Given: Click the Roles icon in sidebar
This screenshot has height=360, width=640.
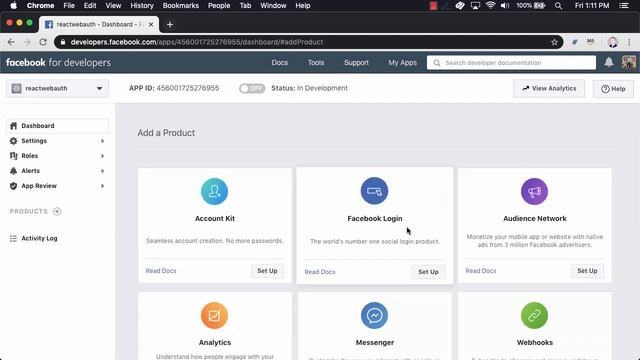Looking at the screenshot, I should (13, 156).
